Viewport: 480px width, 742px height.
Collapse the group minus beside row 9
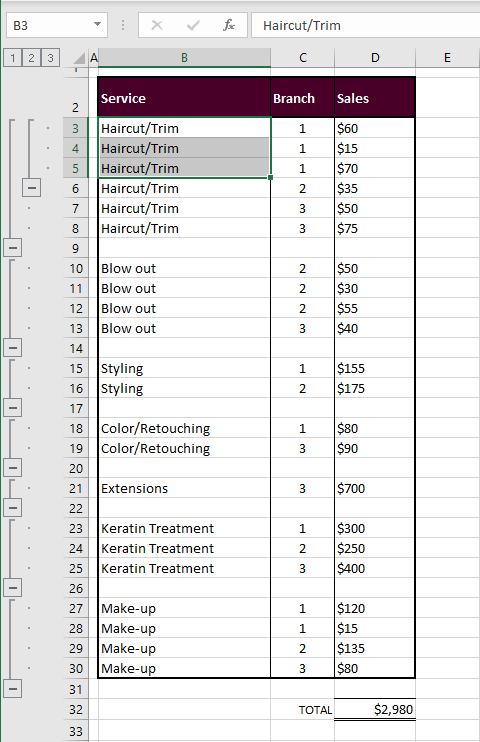point(13,247)
